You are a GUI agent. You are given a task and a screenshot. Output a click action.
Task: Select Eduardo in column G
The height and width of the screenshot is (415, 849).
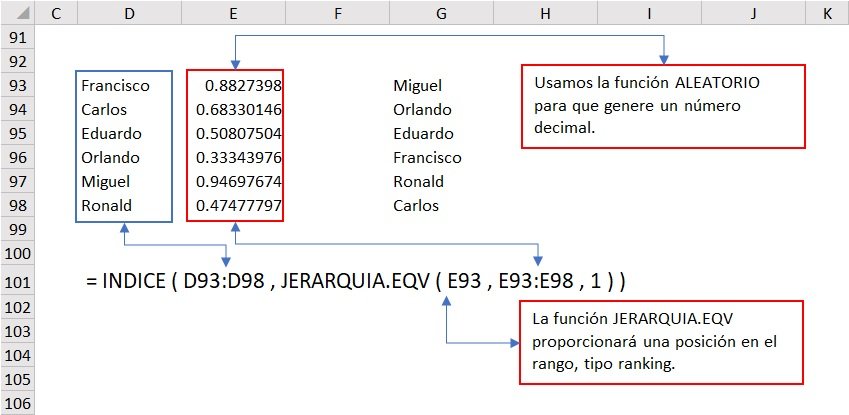tap(423, 134)
